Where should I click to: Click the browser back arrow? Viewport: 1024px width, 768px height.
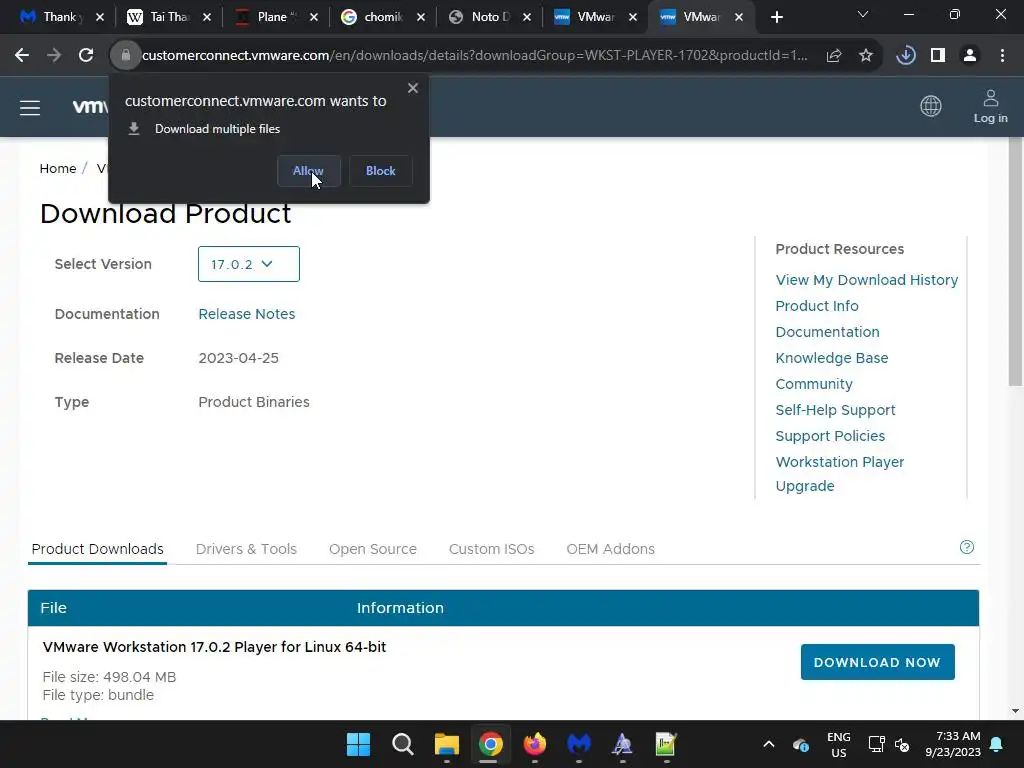tap(22, 56)
